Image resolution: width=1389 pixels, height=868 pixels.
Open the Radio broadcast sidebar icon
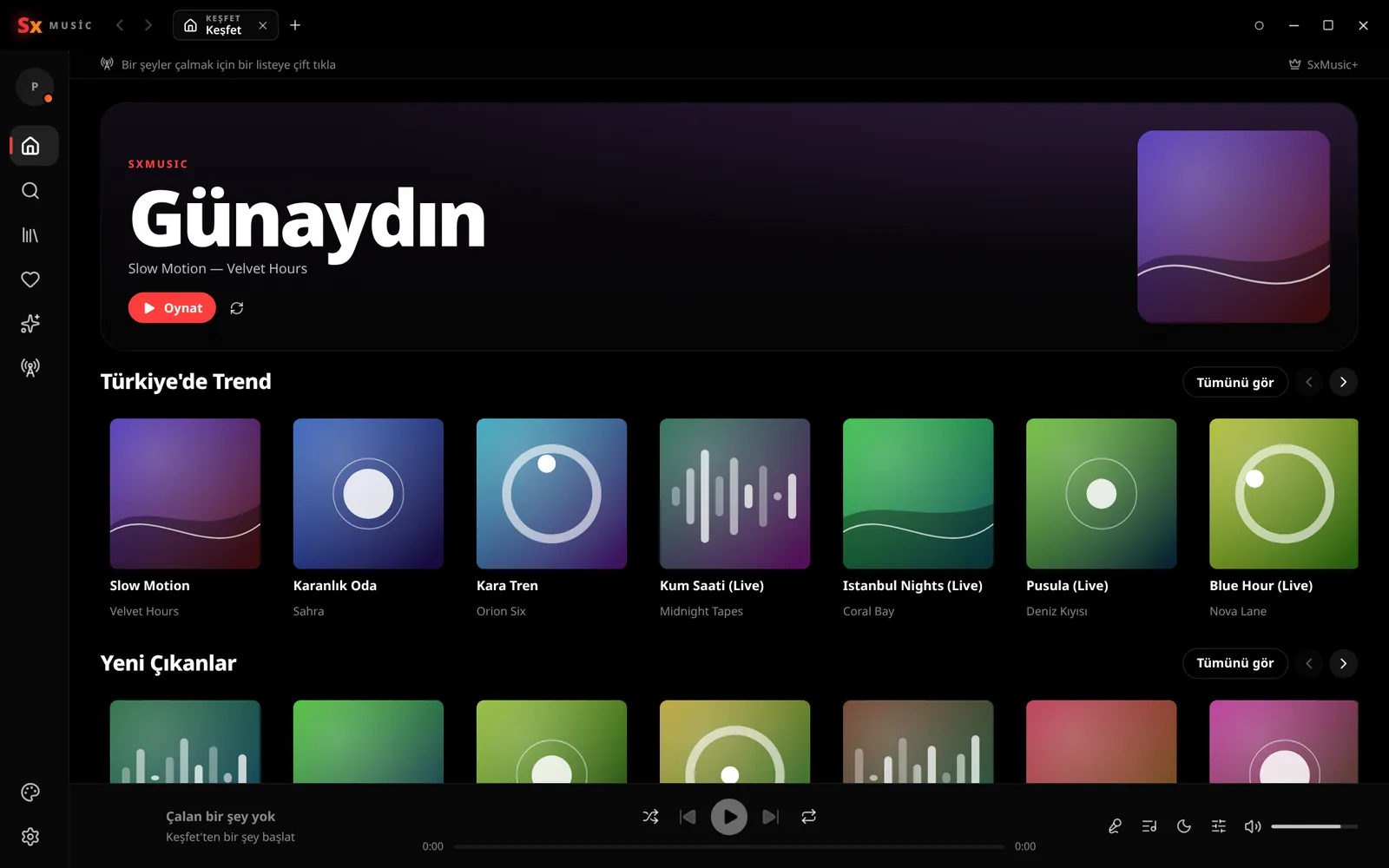[30, 368]
